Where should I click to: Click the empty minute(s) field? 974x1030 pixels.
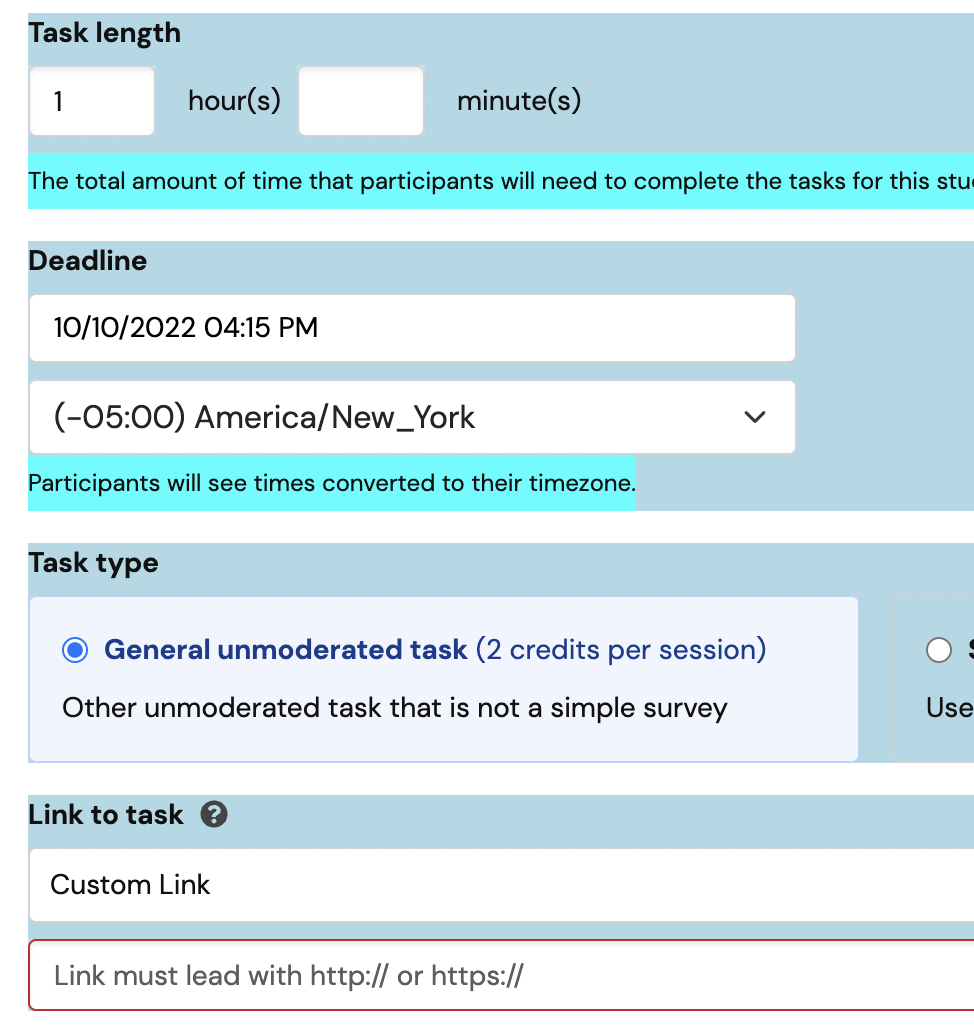coord(360,100)
